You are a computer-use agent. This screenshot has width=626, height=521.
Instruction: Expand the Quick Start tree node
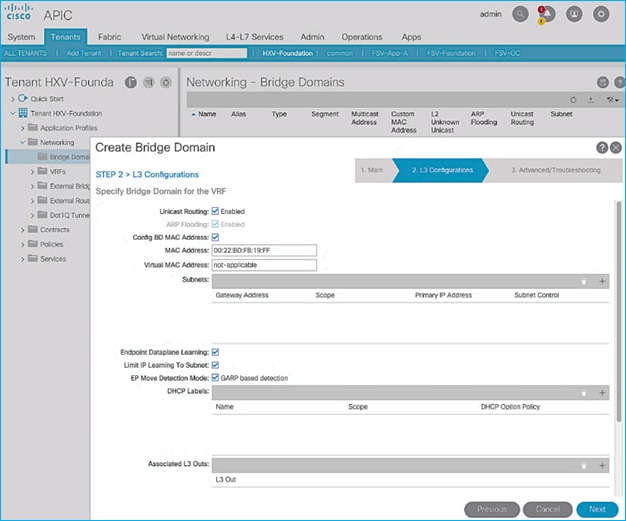pyautogui.click(x=13, y=99)
